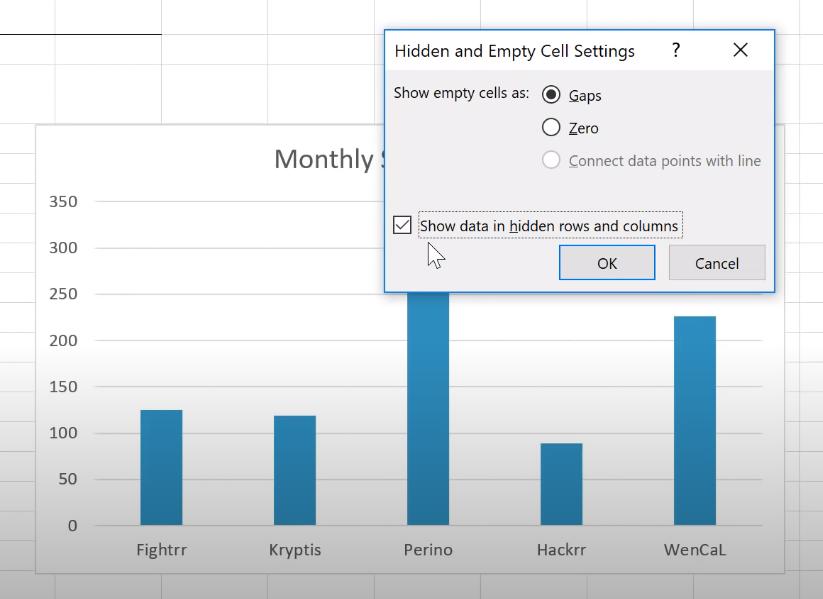Select the Zero radio option
The width and height of the screenshot is (823, 599).
click(551, 127)
